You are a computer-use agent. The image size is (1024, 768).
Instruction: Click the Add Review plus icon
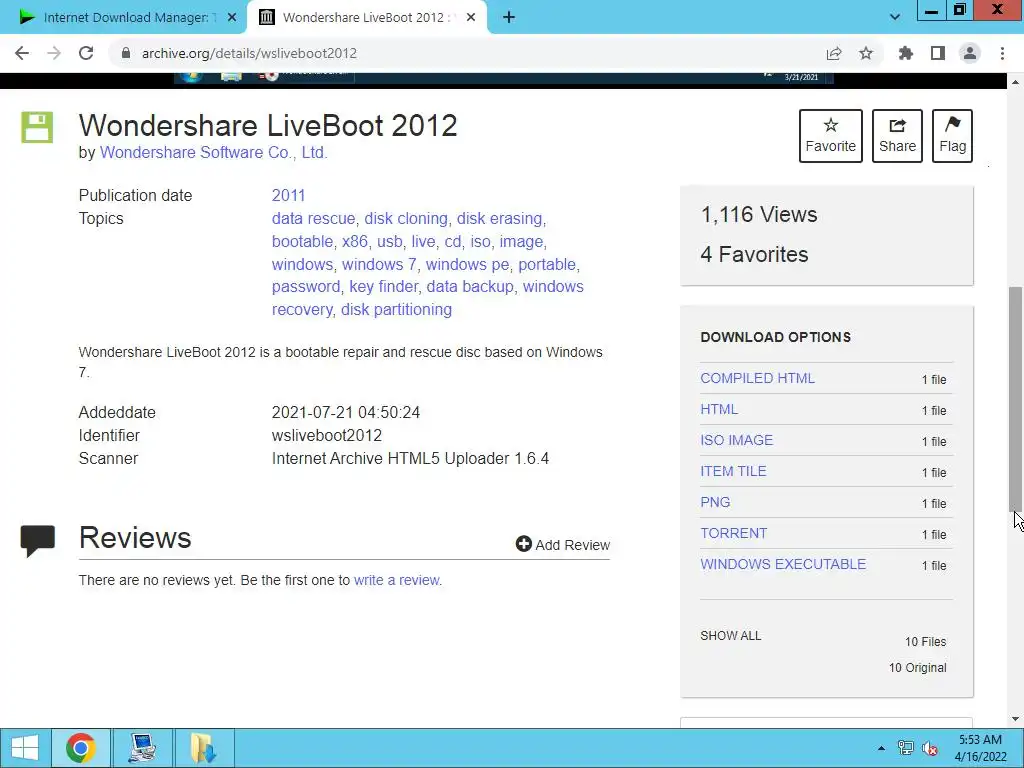523,544
